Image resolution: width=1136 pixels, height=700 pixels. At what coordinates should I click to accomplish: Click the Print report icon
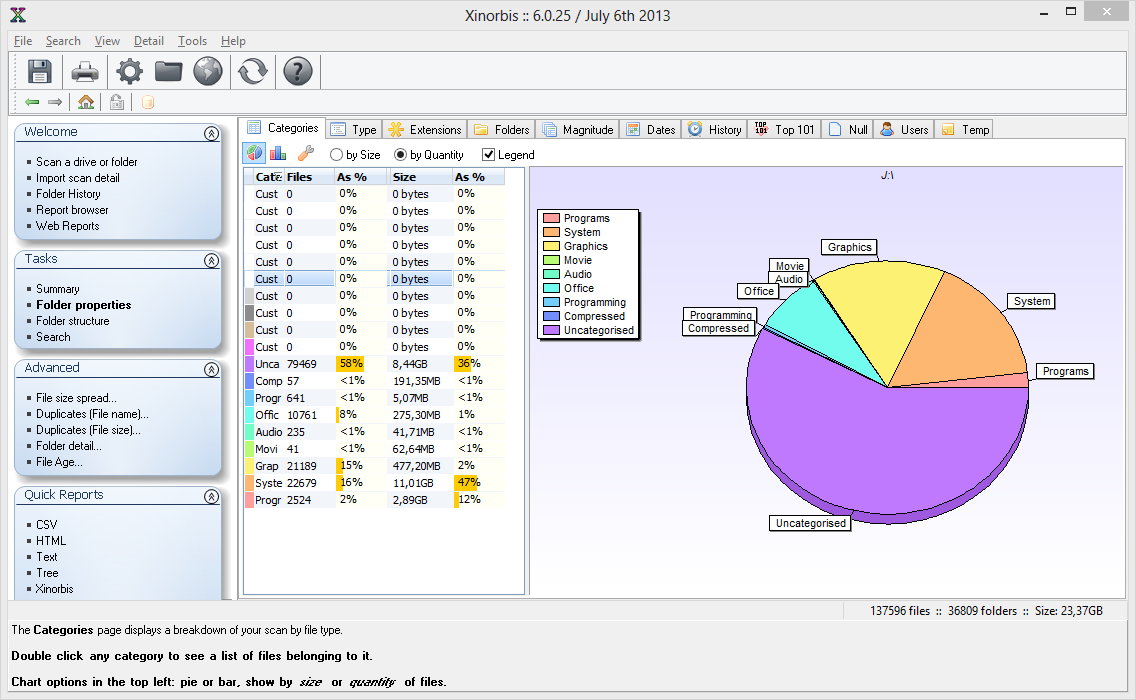pos(85,71)
